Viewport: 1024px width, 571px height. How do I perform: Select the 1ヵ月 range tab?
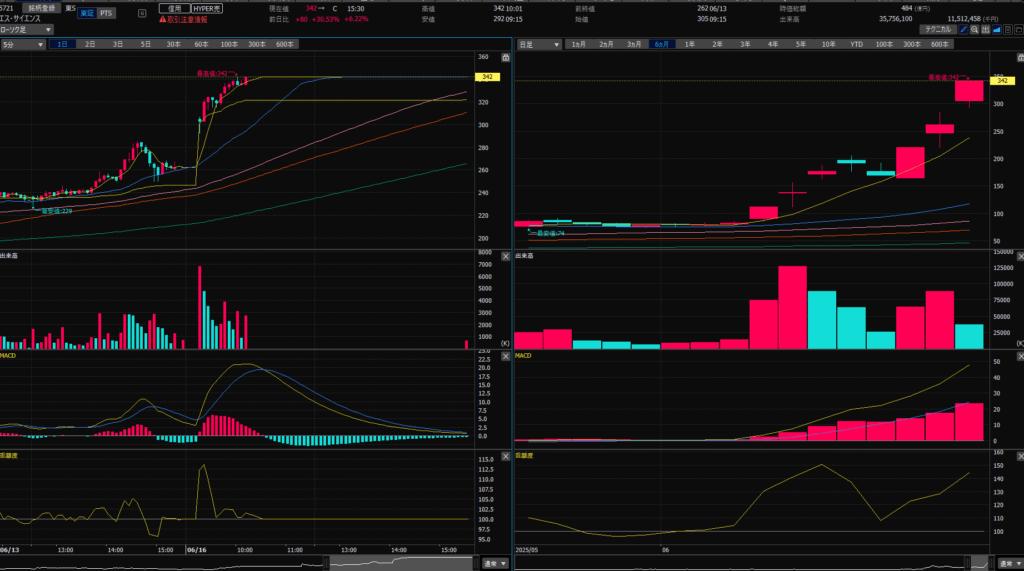(579, 44)
